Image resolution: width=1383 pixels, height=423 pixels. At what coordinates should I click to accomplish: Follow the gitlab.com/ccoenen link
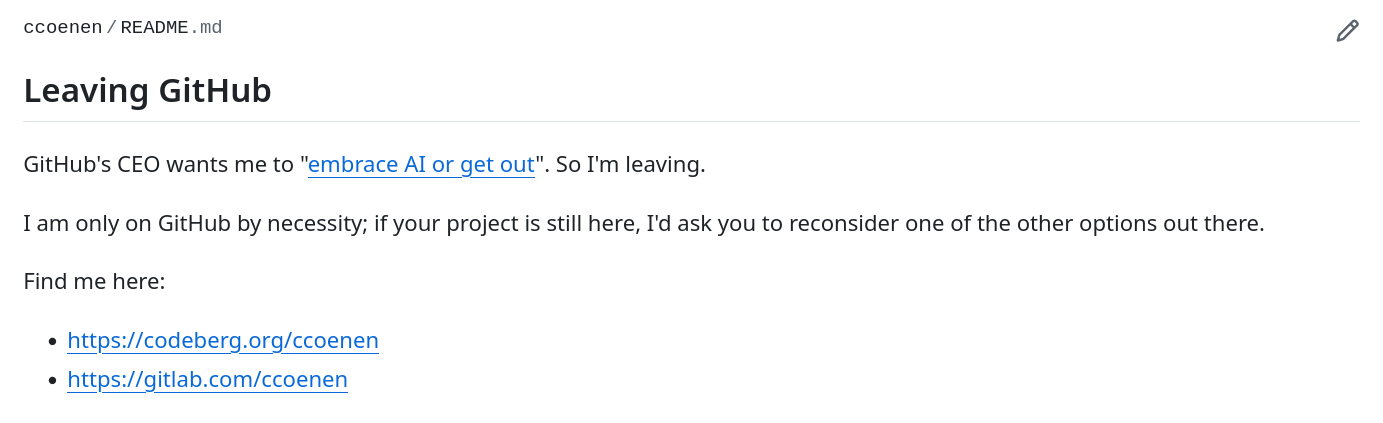click(207, 379)
